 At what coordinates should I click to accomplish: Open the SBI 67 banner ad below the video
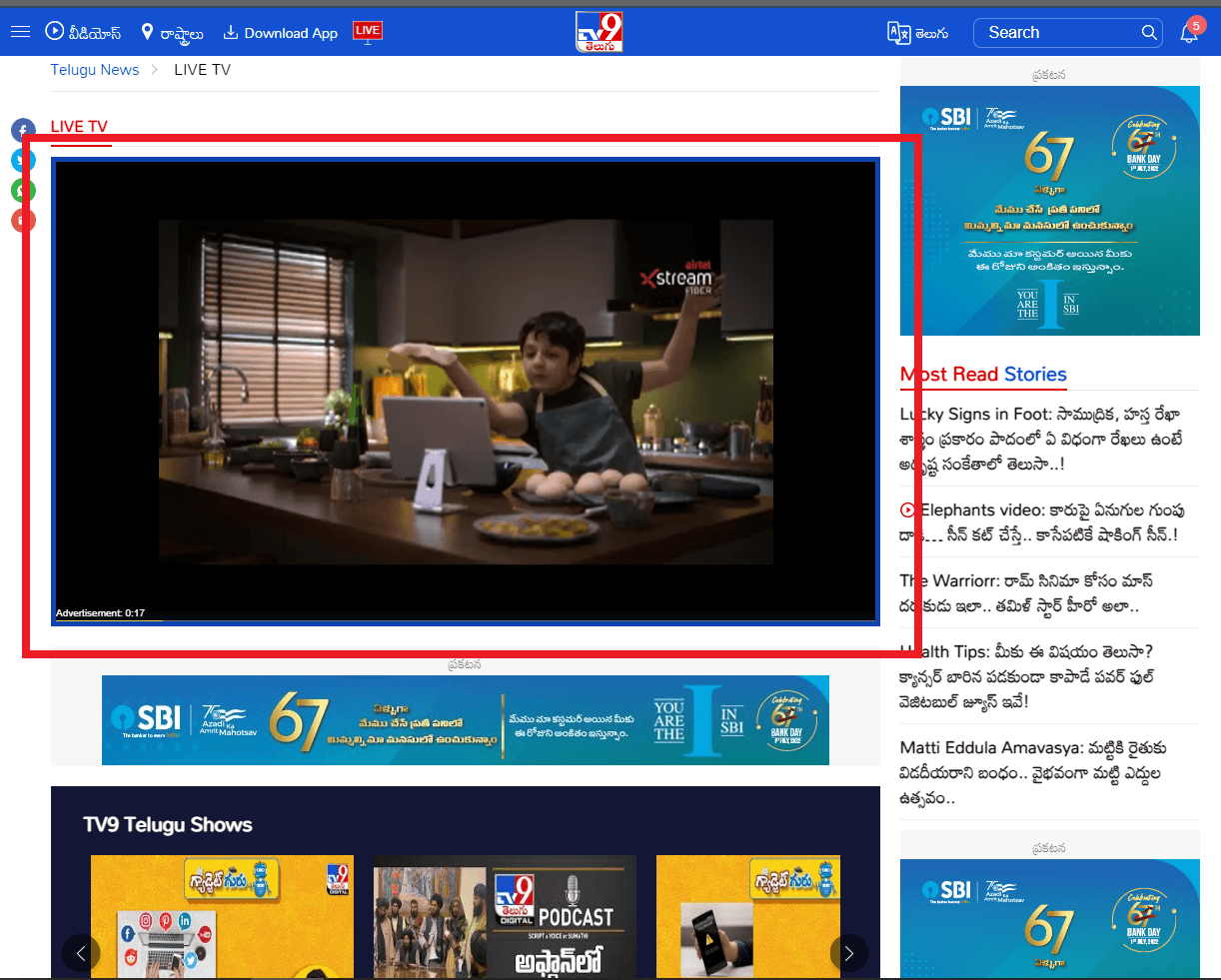click(x=466, y=720)
